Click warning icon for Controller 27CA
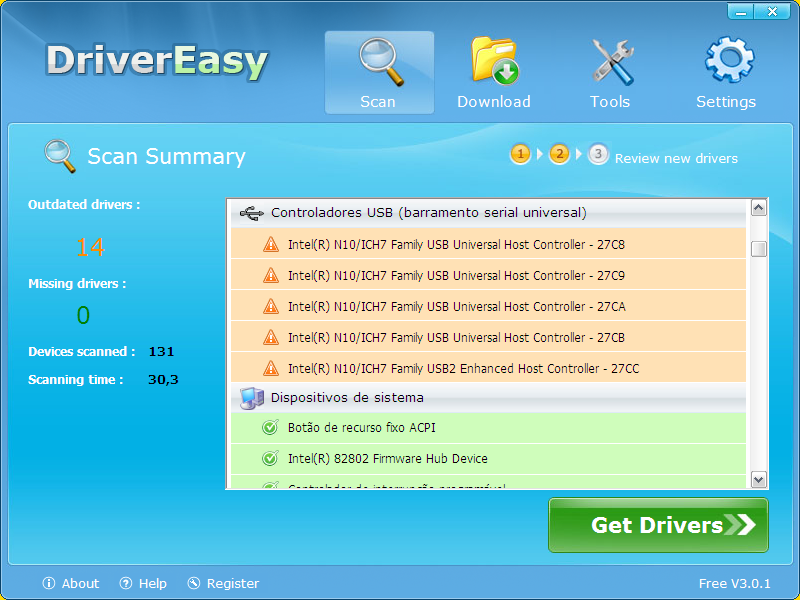This screenshot has width=800, height=600. click(x=270, y=307)
